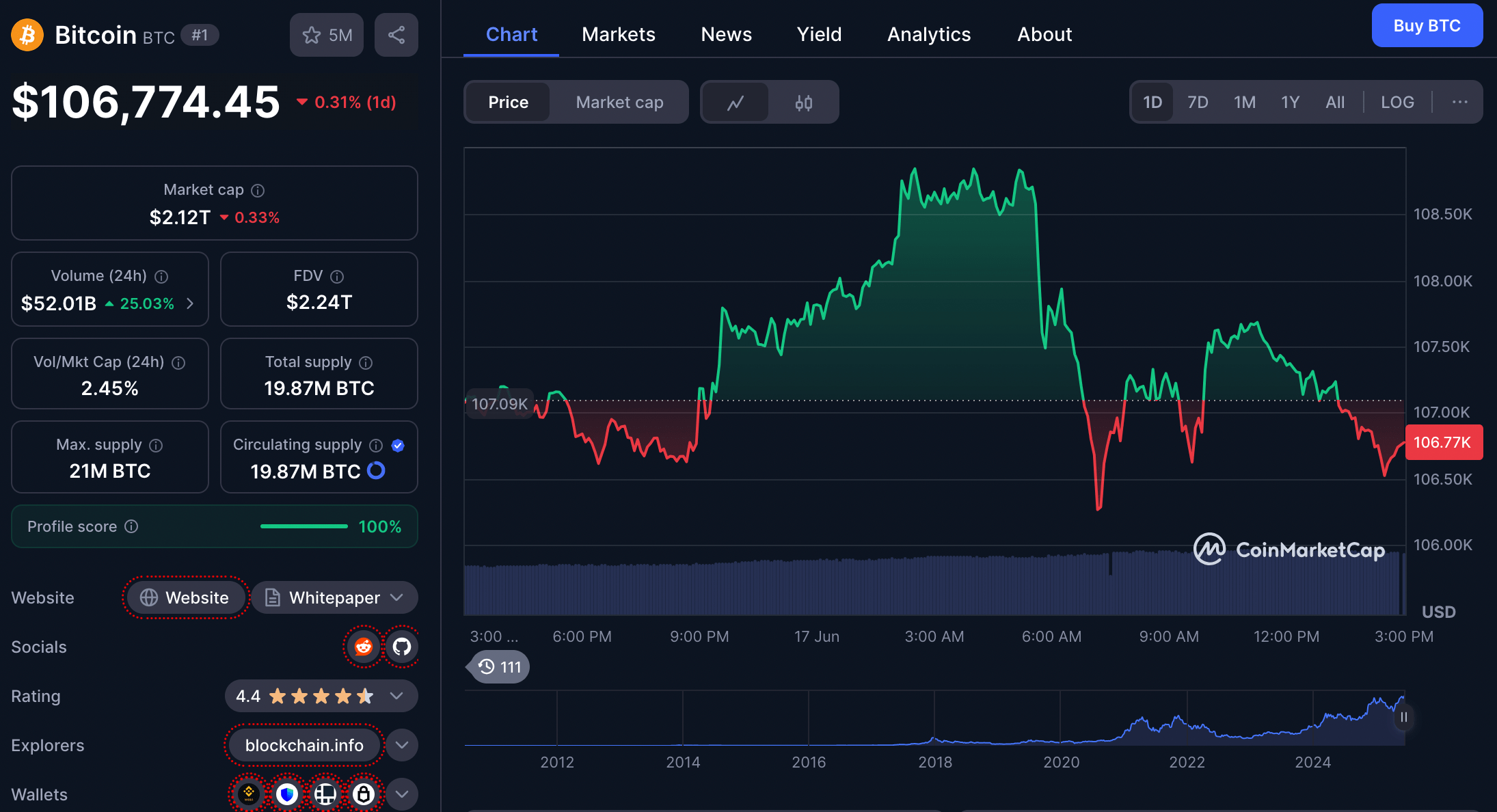Screen dimensions: 1497x812
Task: Expand more Explorers chevron
Action: (x=402, y=745)
